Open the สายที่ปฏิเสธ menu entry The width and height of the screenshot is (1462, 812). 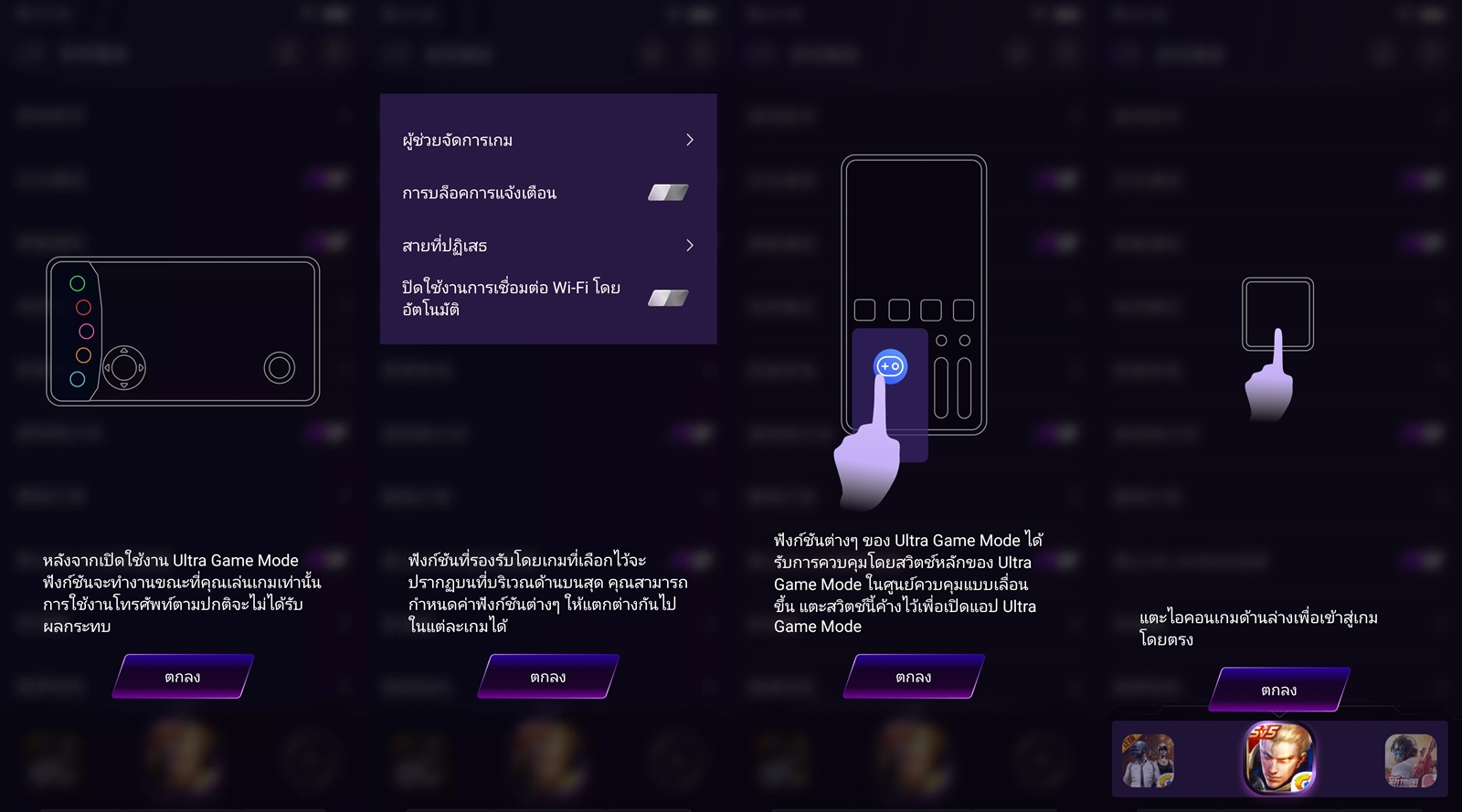(548, 246)
